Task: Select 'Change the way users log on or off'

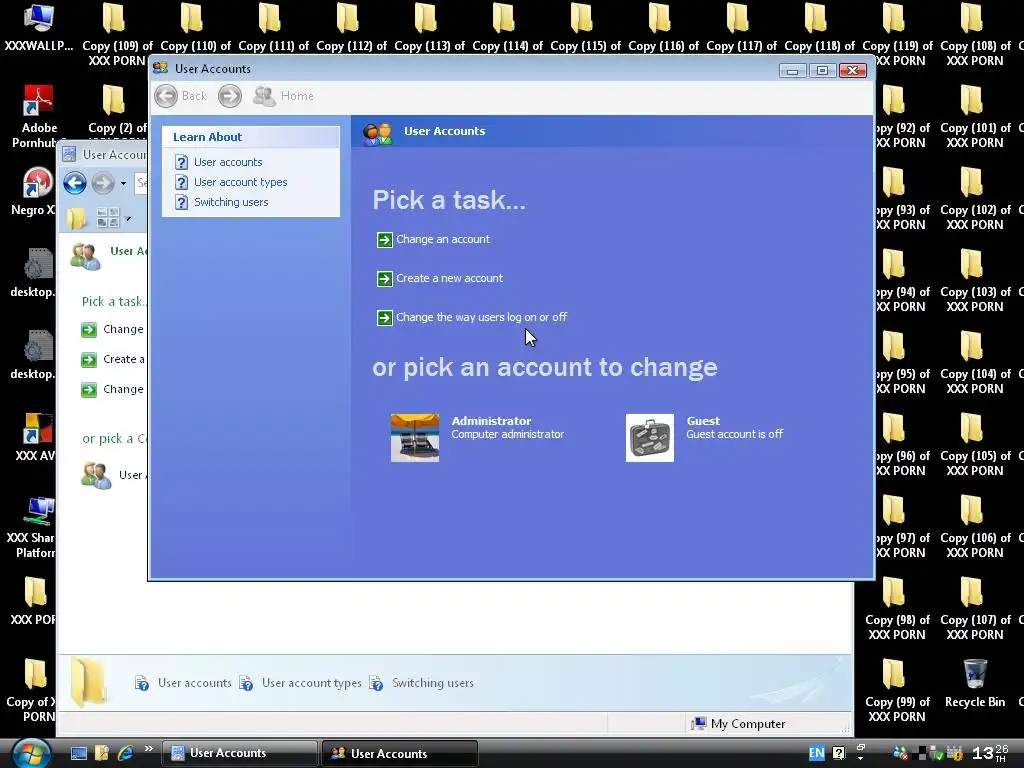Action: [481, 317]
